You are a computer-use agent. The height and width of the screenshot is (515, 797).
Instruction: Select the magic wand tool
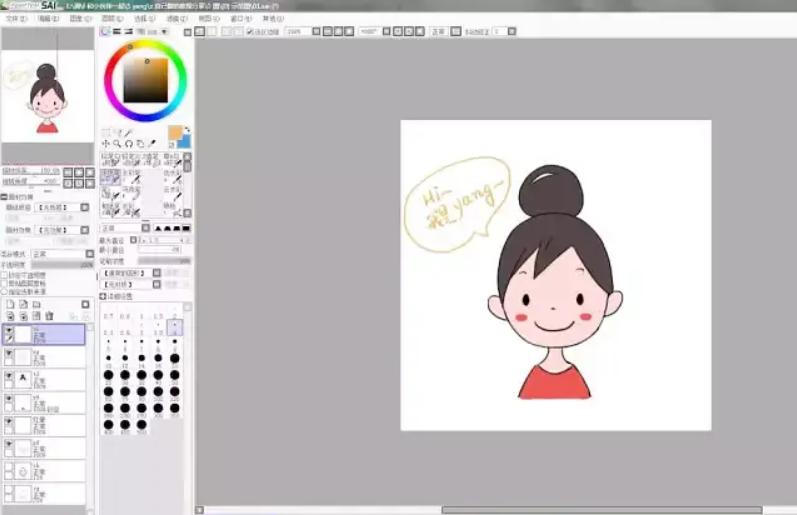click(x=129, y=133)
